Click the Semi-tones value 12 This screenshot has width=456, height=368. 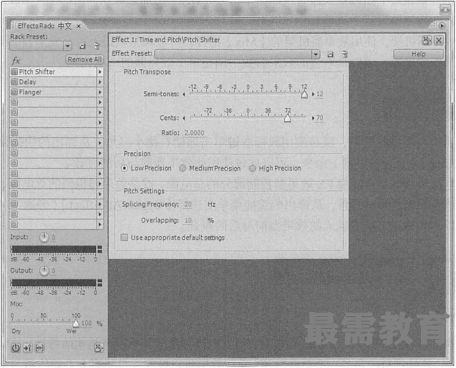click(320, 94)
